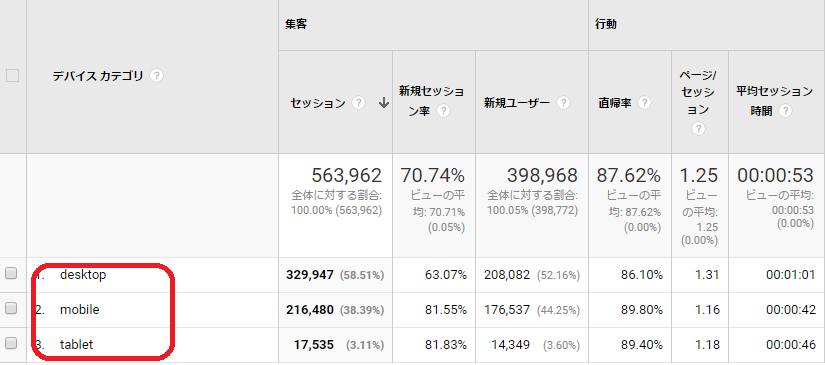This screenshot has height=365, width=825.
Task: Click the sort arrow next to セッション
Action: coord(384,103)
